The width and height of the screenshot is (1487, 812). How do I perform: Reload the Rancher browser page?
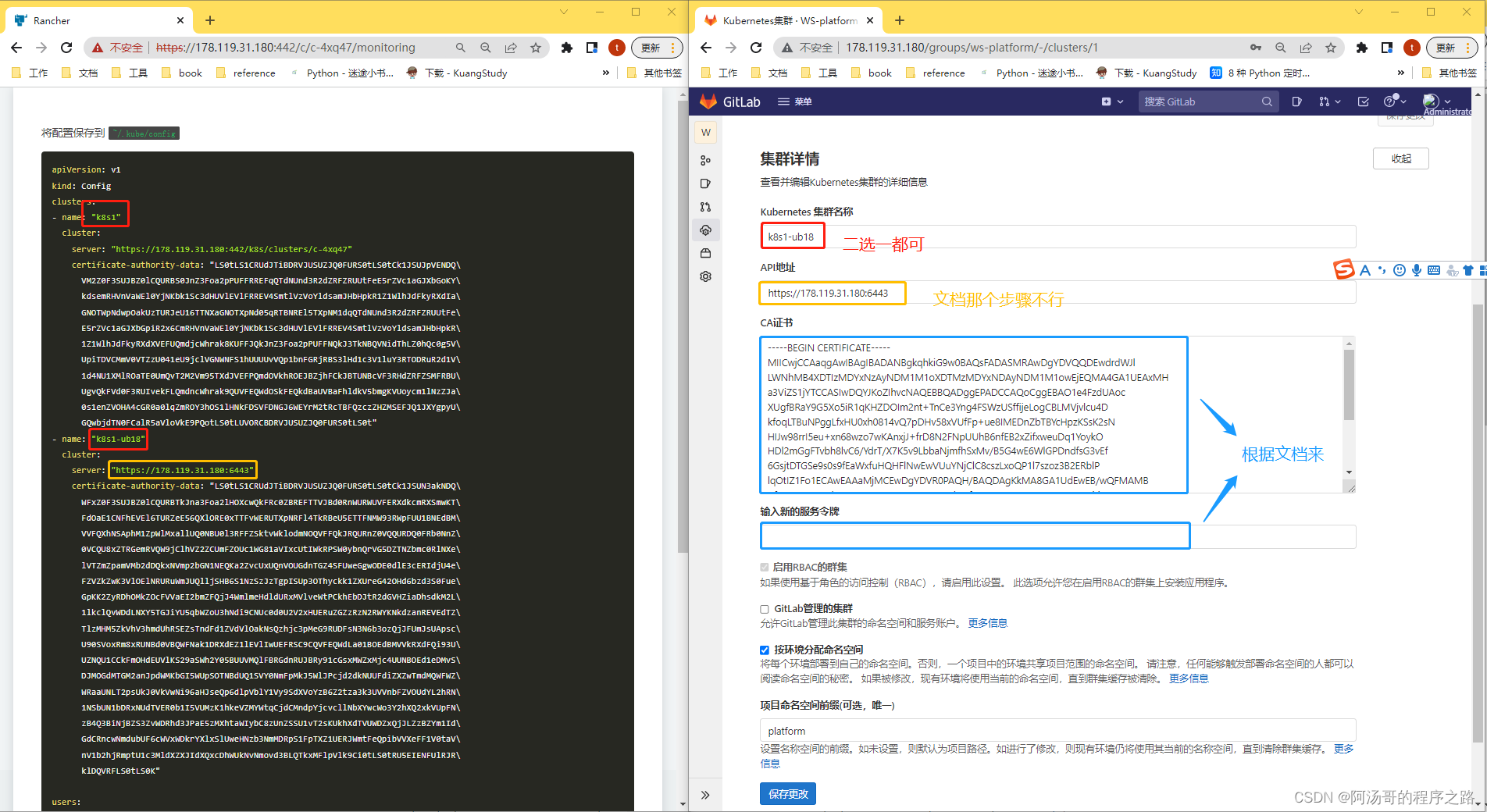coord(66,48)
